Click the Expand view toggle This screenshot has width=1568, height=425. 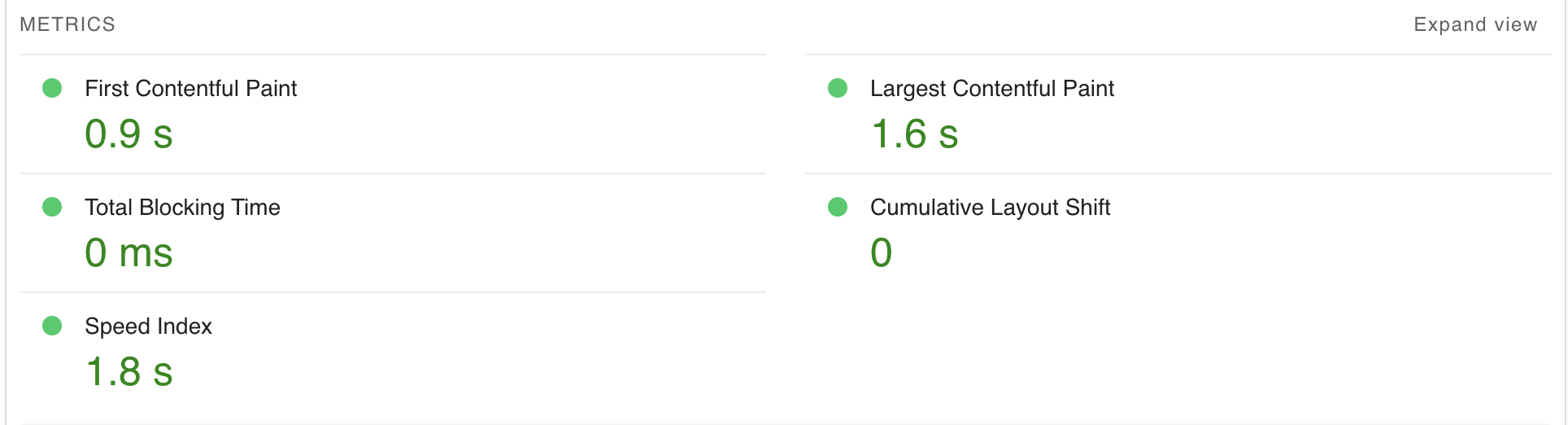(x=1475, y=24)
